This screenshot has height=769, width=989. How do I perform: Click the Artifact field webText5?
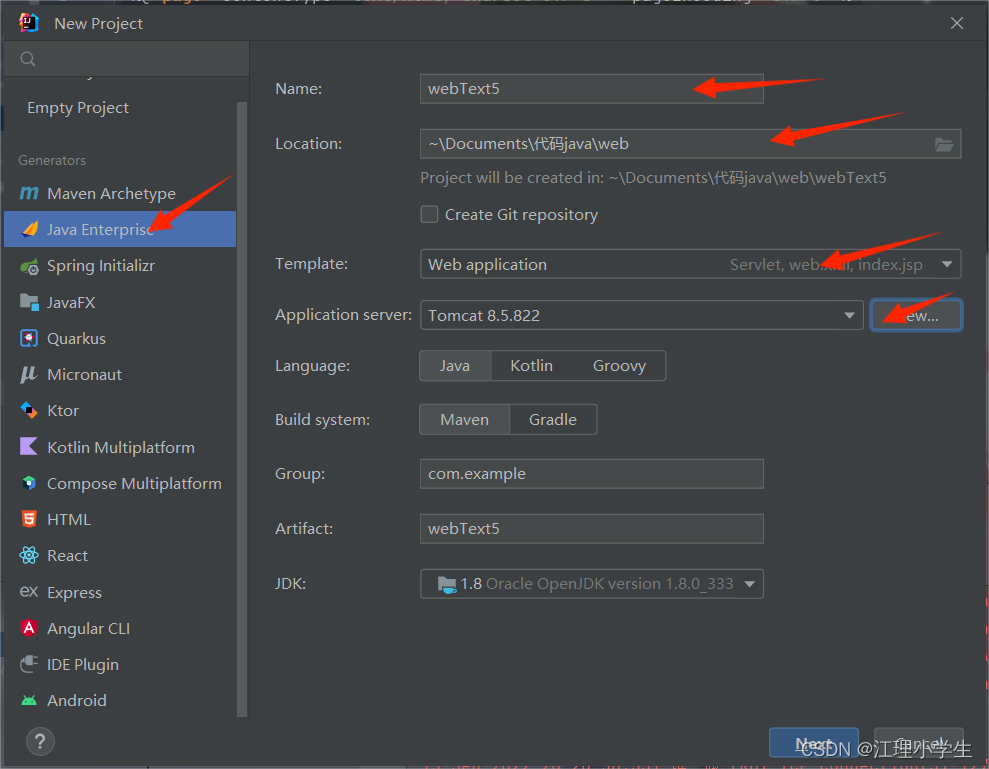point(592,529)
